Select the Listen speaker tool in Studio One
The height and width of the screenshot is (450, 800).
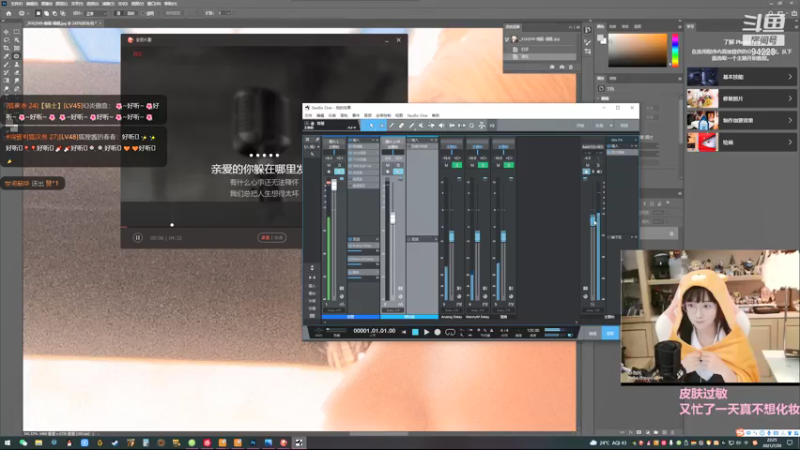click(x=441, y=126)
